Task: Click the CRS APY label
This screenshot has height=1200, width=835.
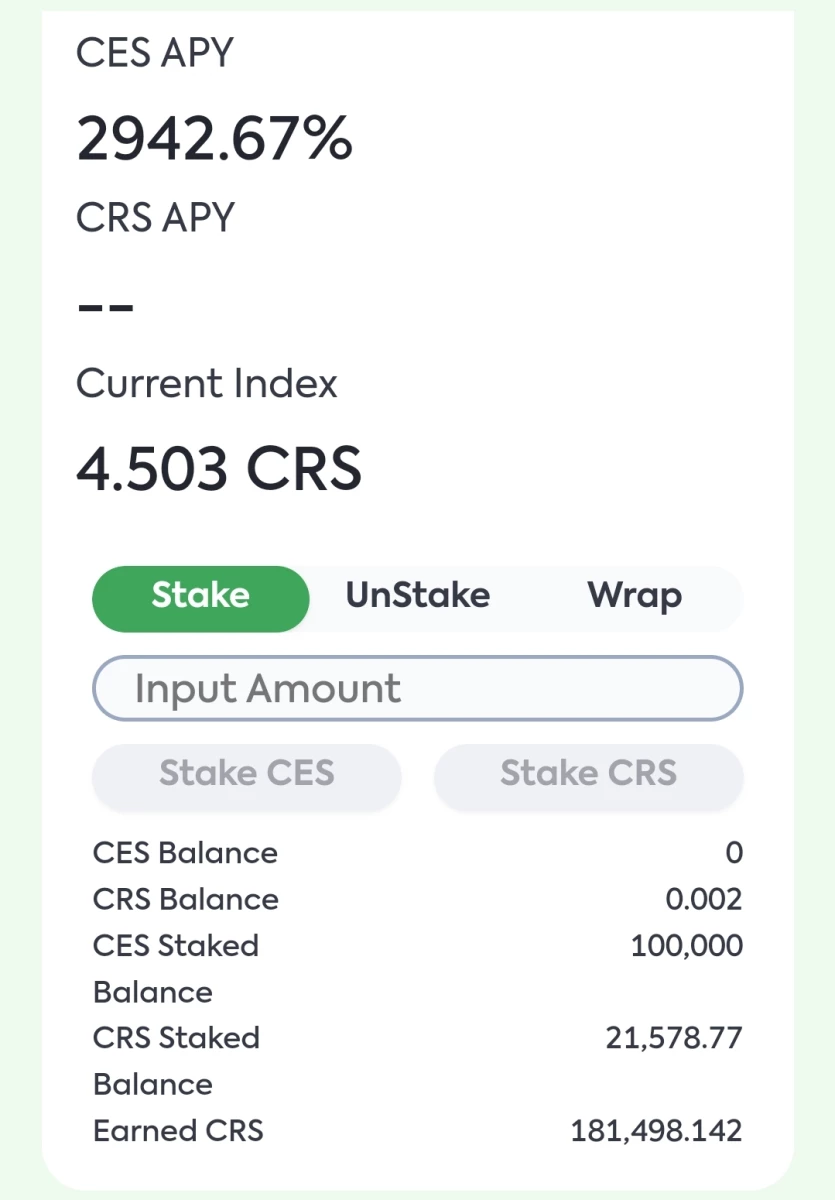Action: (x=156, y=217)
